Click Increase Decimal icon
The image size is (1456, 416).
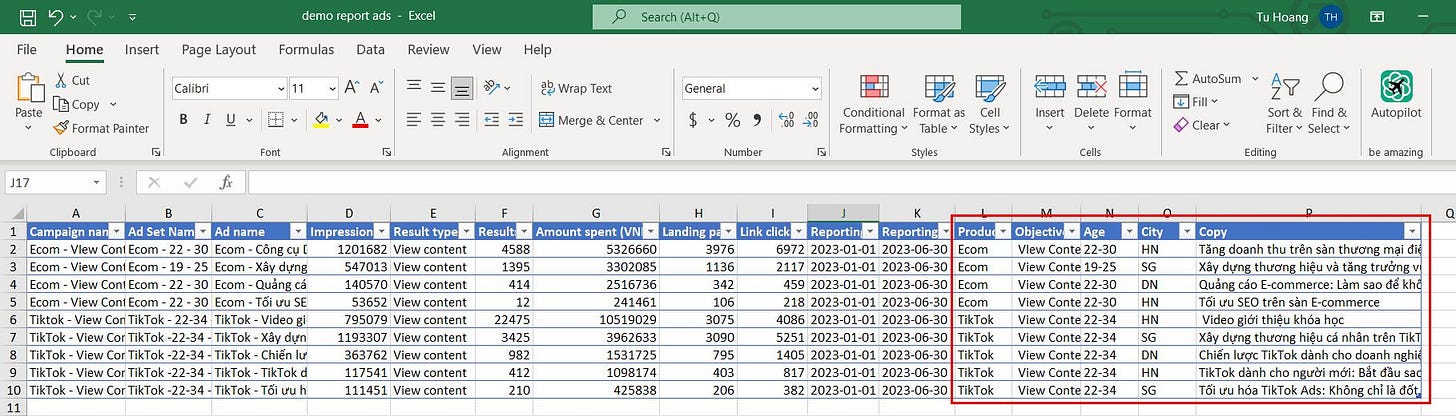tap(785, 120)
